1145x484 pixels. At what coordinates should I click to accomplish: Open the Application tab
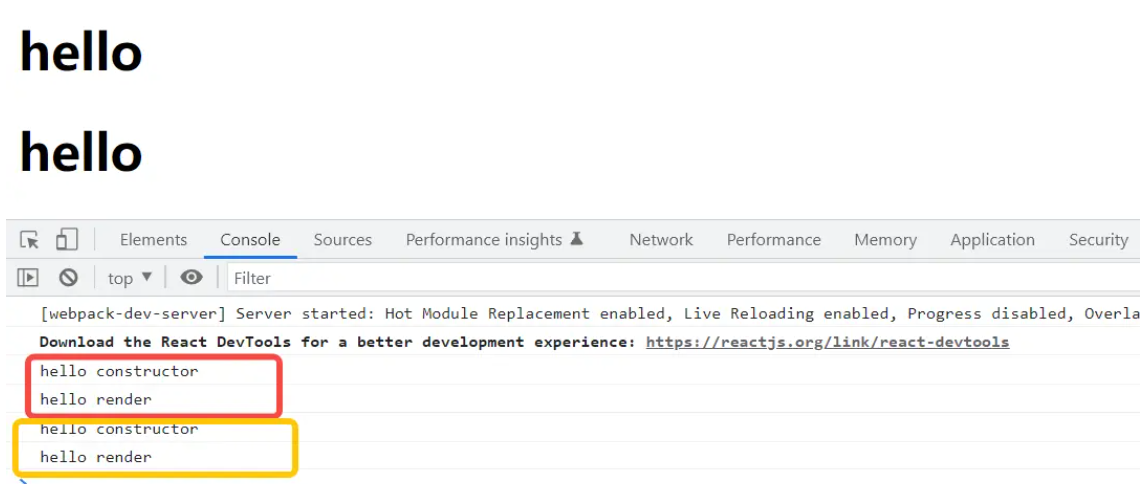[x=992, y=239]
